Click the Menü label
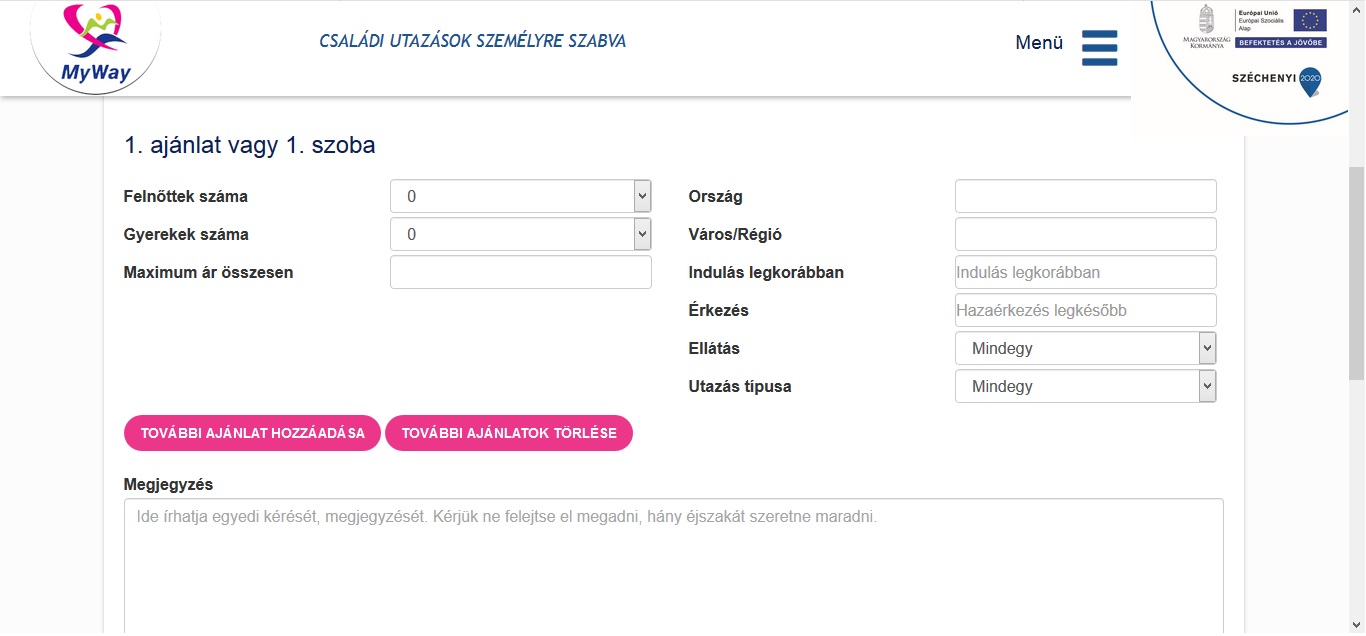Image resolution: width=1366 pixels, height=636 pixels. tap(1039, 43)
